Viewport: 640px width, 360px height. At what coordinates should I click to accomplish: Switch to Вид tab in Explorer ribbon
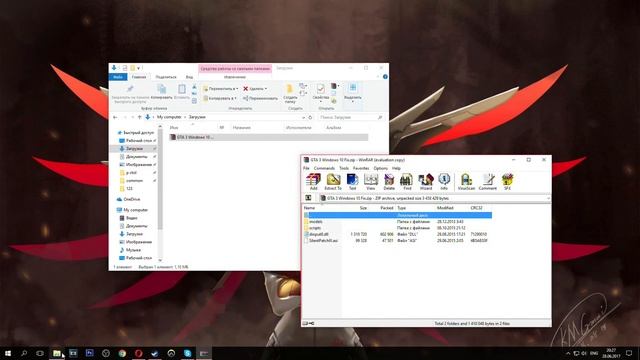point(189,77)
